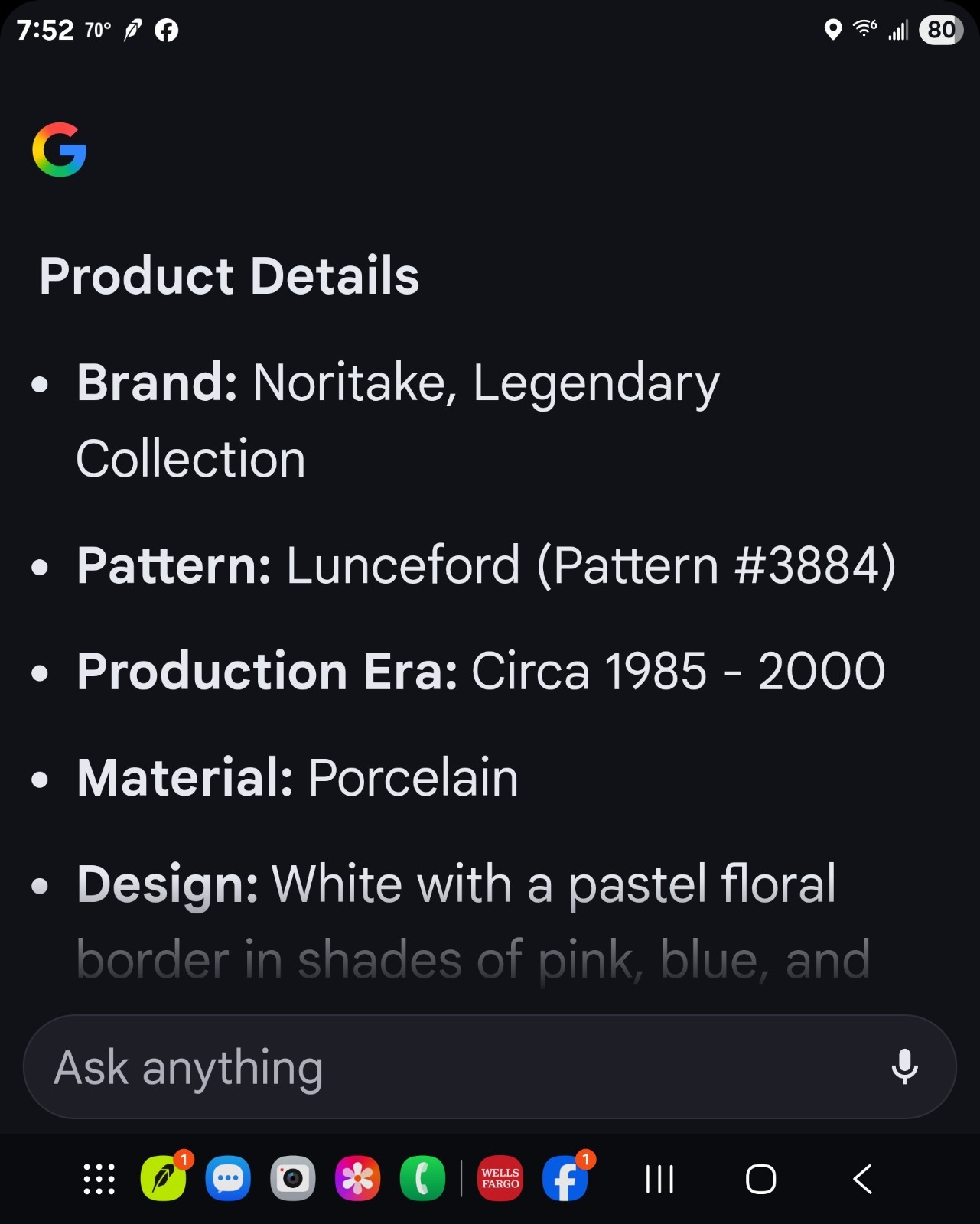Open the blue Messages chat app

tap(228, 1179)
